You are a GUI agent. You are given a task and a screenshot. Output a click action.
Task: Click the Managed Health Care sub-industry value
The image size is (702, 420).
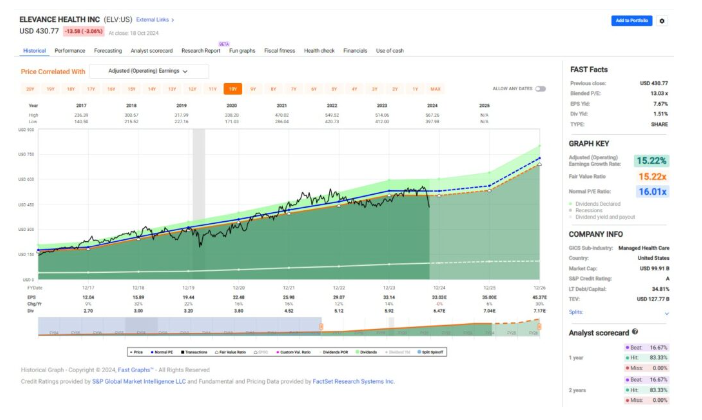[644, 248]
